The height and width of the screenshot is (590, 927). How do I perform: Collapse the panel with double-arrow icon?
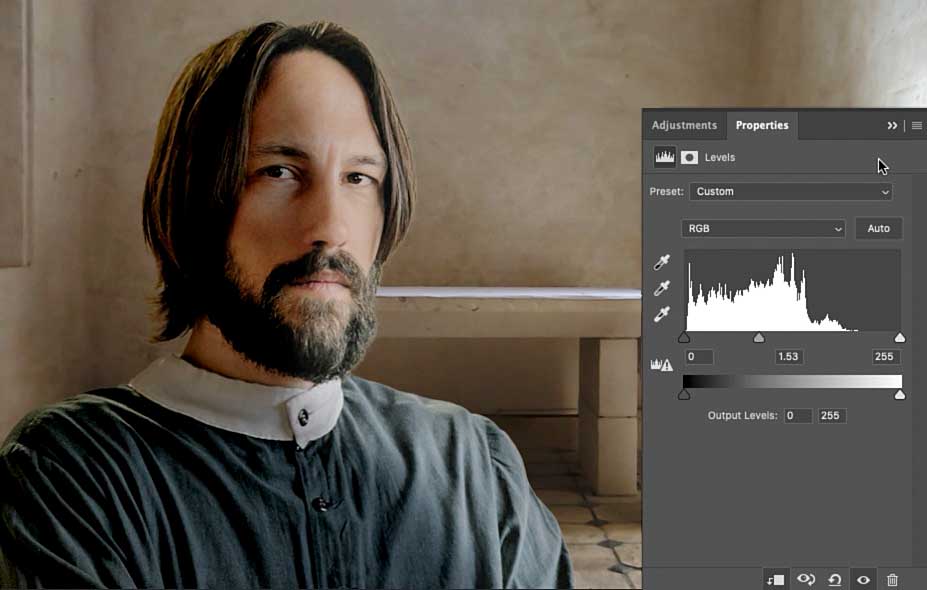(892, 125)
